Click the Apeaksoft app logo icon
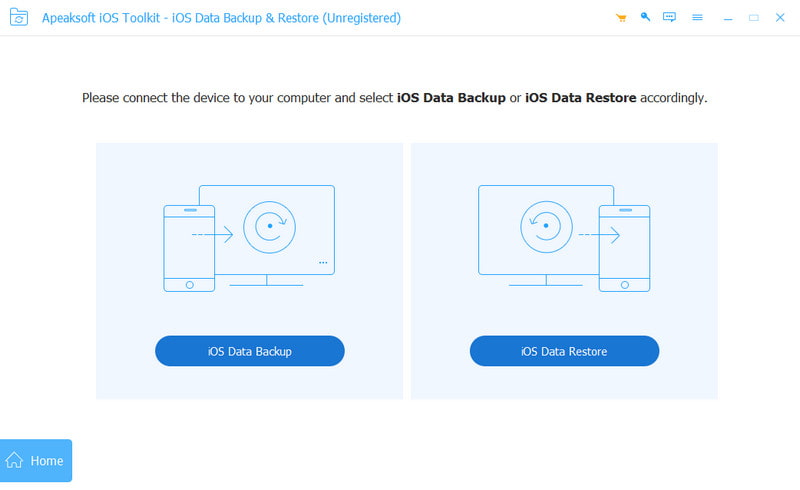 [19, 17]
